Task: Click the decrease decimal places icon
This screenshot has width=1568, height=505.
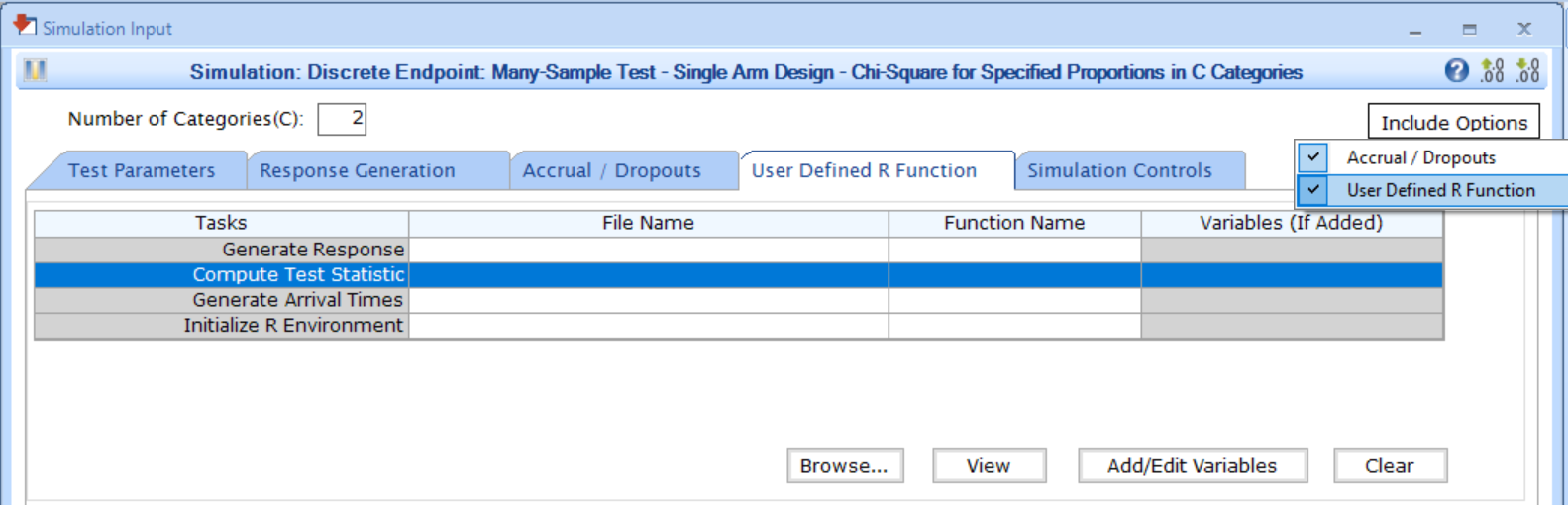Action: (x=1528, y=71)
